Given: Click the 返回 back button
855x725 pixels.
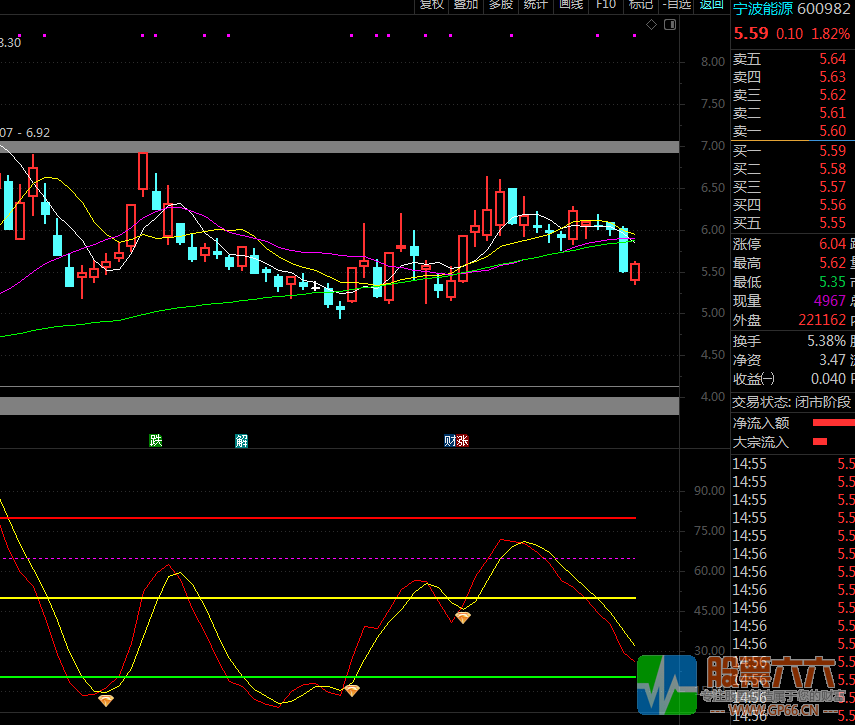Looking at the screenshot, I should pos(712,4).
